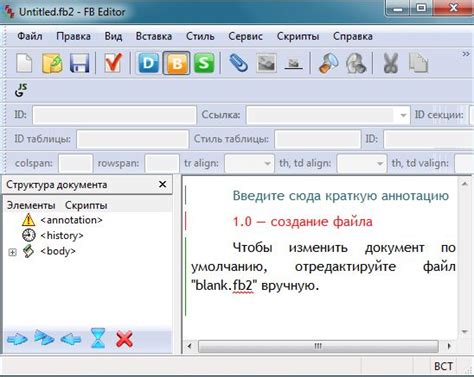Image resolution: width=474 pixels, height=377 pixels.
Task: Click the left arrow in structure panel
Action: coord(71,339)
